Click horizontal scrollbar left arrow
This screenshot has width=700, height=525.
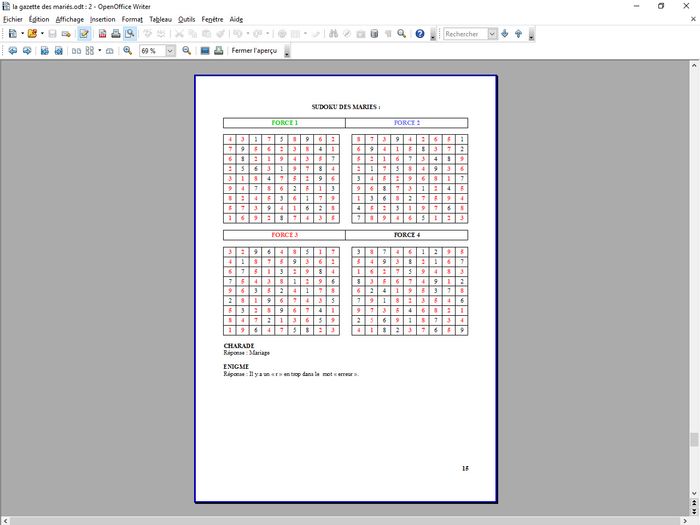click(5, 521)
